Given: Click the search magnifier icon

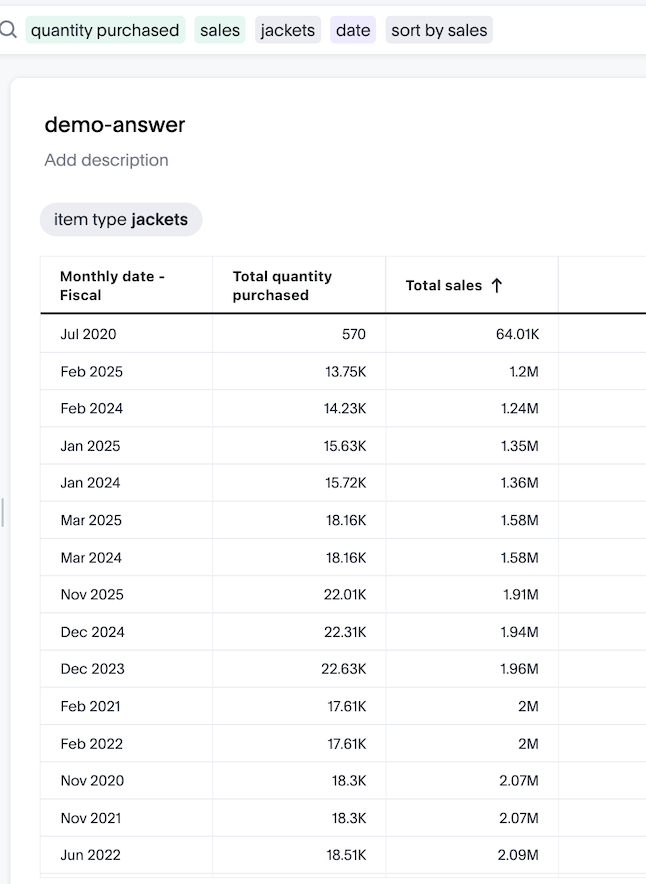Looking at the screenshot, I should [x=8, y=30].
